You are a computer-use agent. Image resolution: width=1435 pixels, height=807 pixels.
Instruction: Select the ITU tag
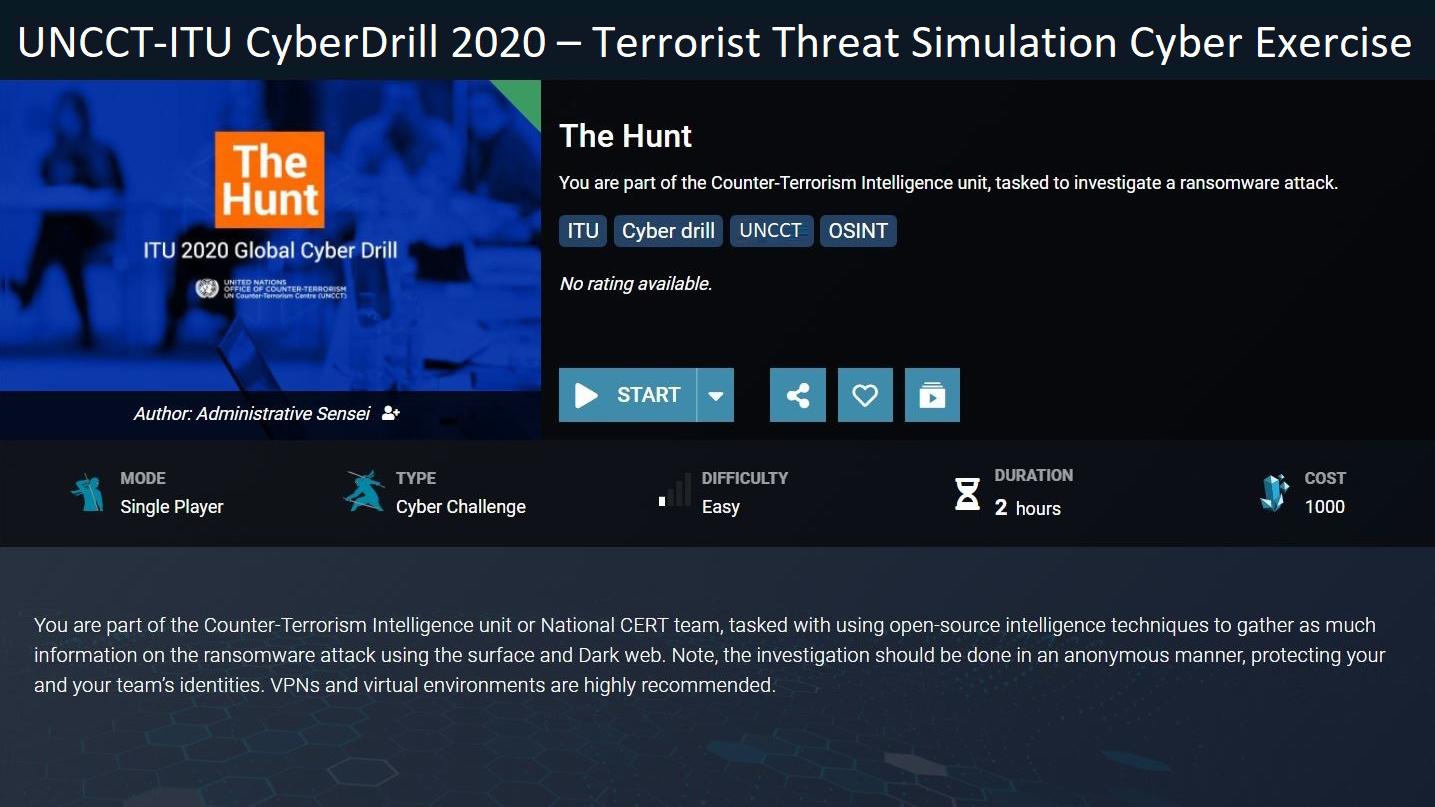click(583, 231)
